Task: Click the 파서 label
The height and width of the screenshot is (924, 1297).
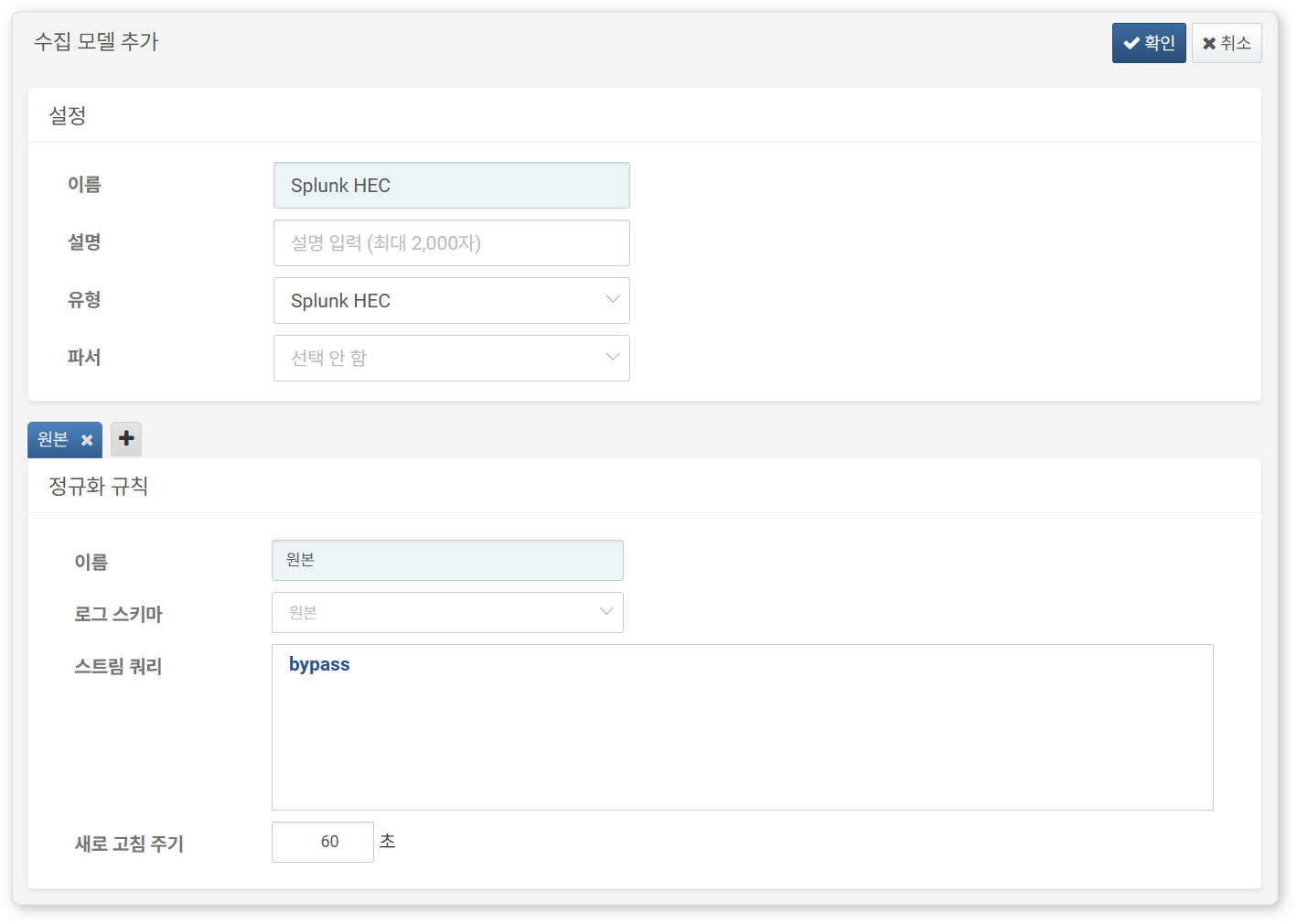Action: point(84,358)
